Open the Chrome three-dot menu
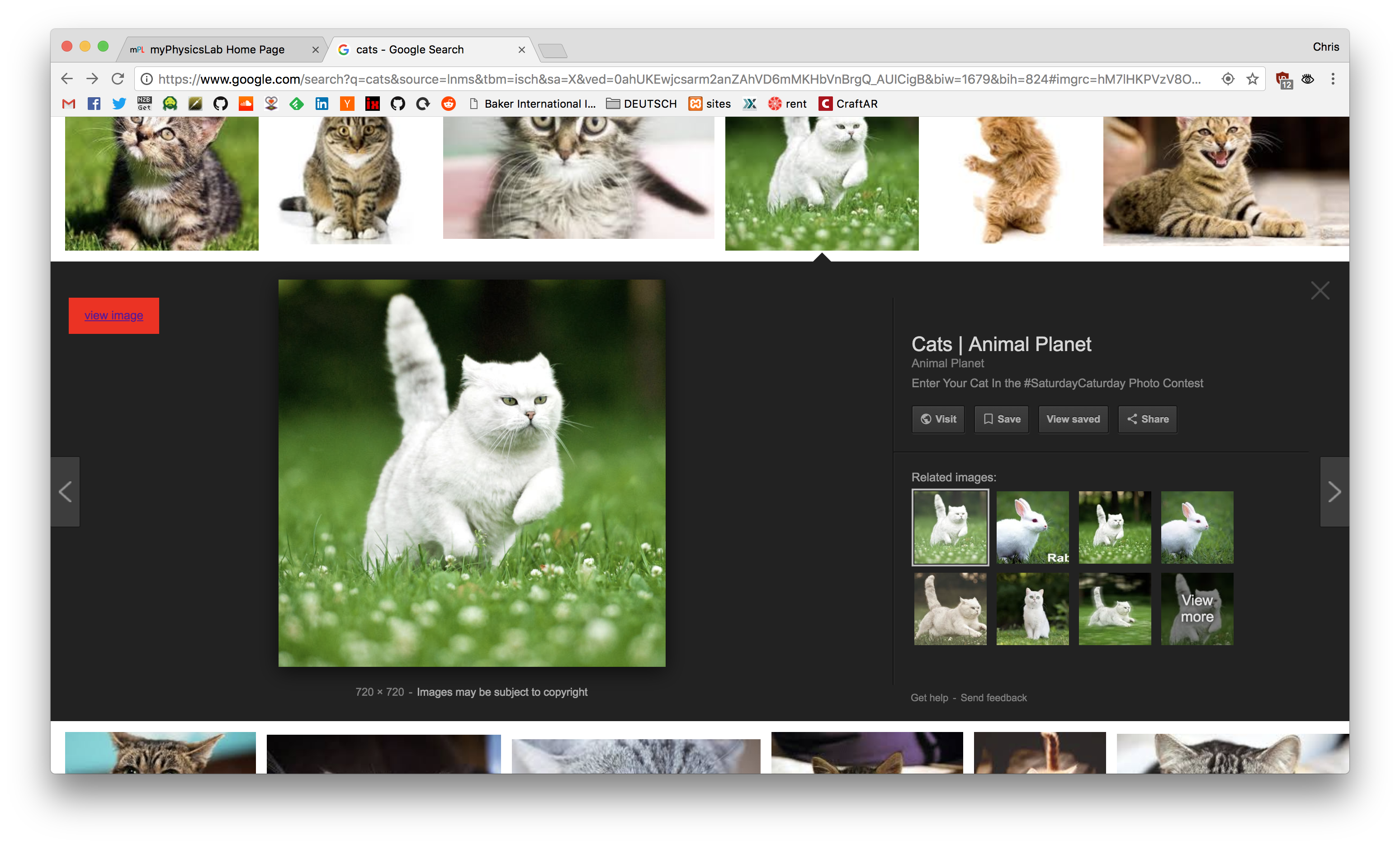Image resolution: width=1400 pixels, height=846 pixels. [x=1332, y=79]
